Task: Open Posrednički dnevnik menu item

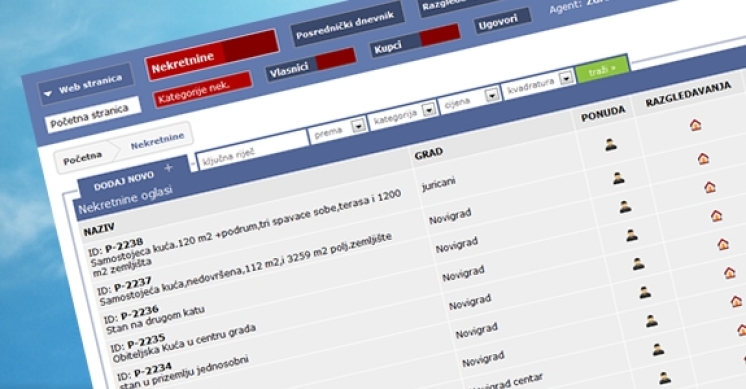Action: (347, 24)
